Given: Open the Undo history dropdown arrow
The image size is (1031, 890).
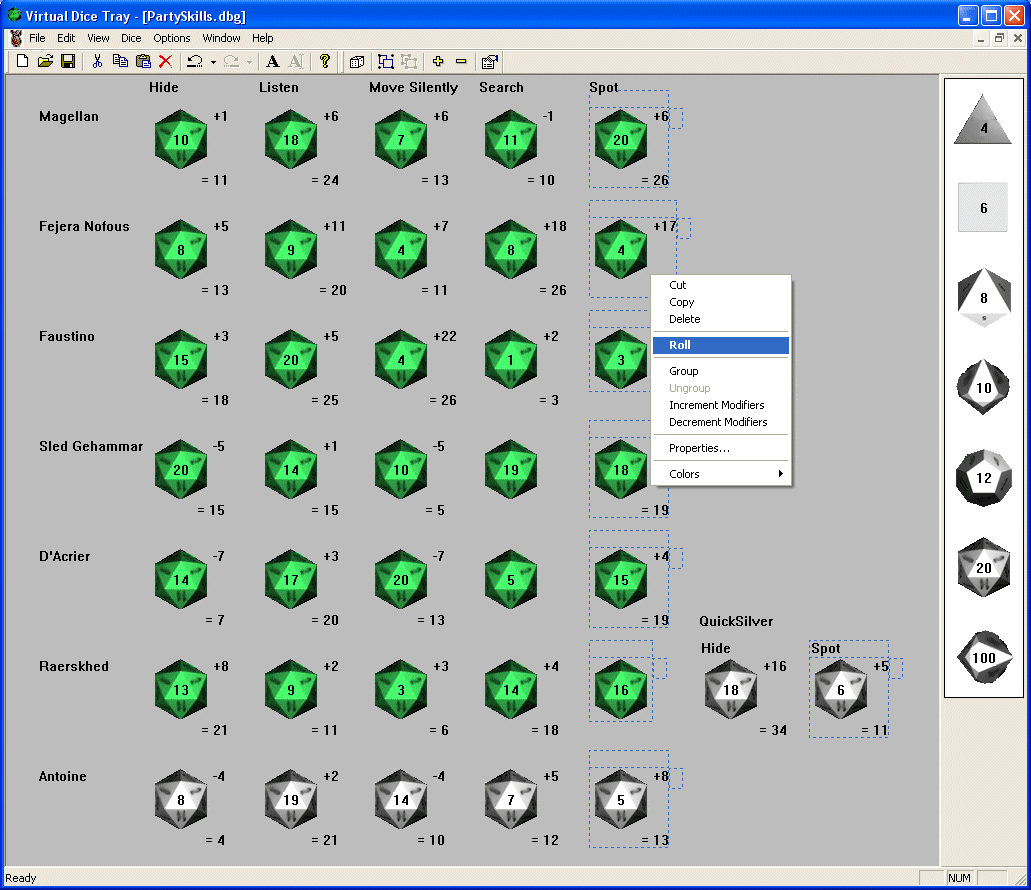Looking at the screenshot, I should tap(213, 62).
